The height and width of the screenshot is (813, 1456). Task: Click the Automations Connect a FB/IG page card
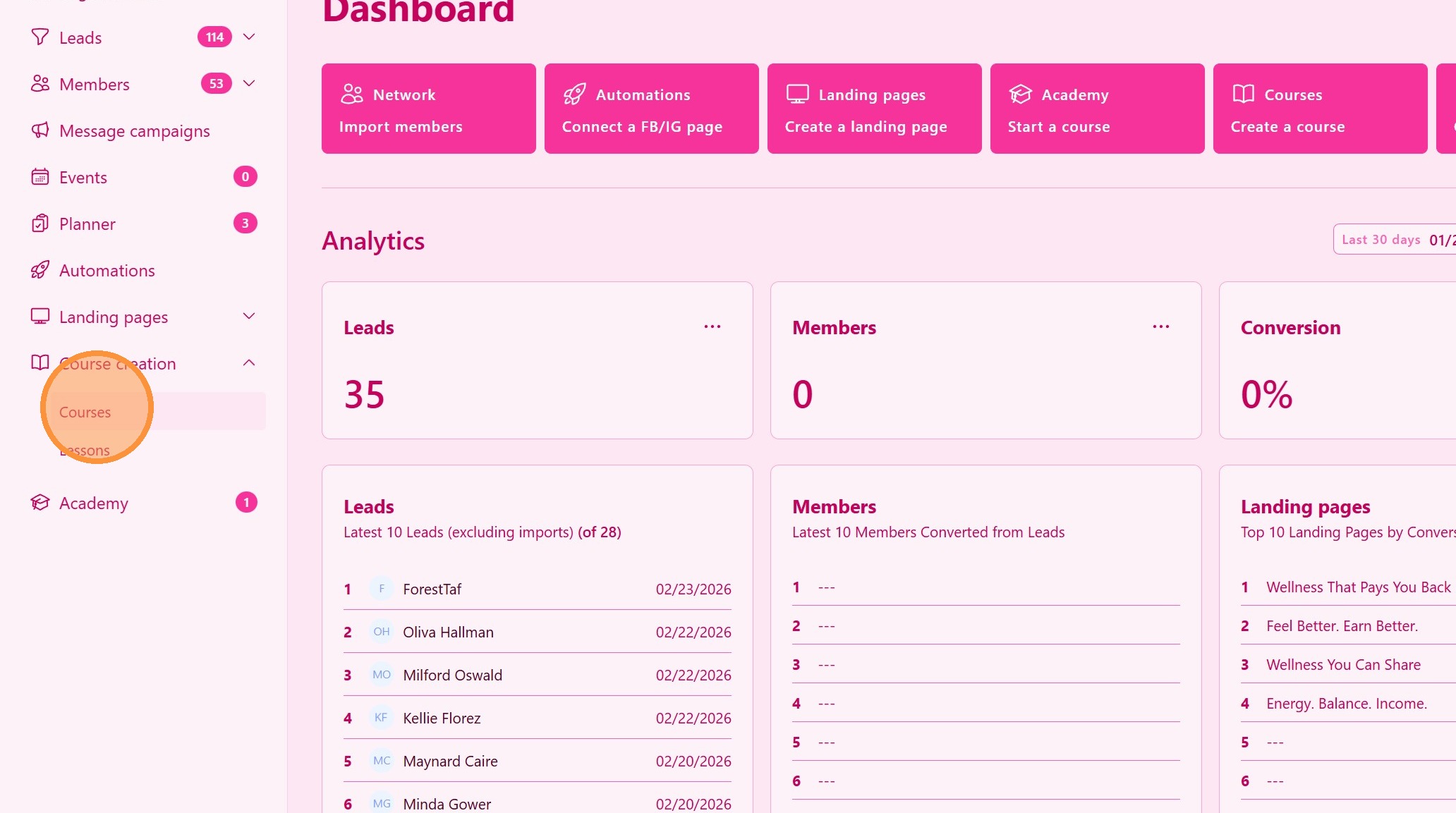(651, 109)
